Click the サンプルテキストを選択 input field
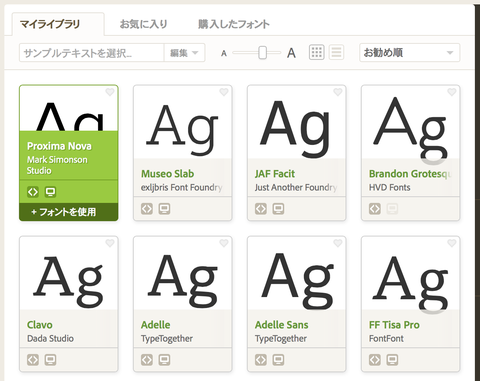Viewport: 480px width, 381px height. click(92, 53)
